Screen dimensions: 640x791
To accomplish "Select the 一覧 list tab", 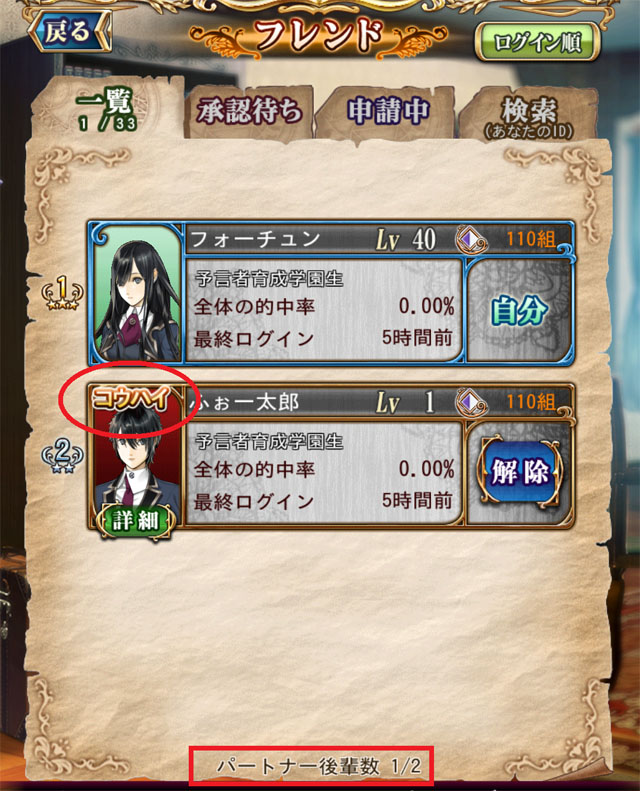I will click(x=107, y=109).
